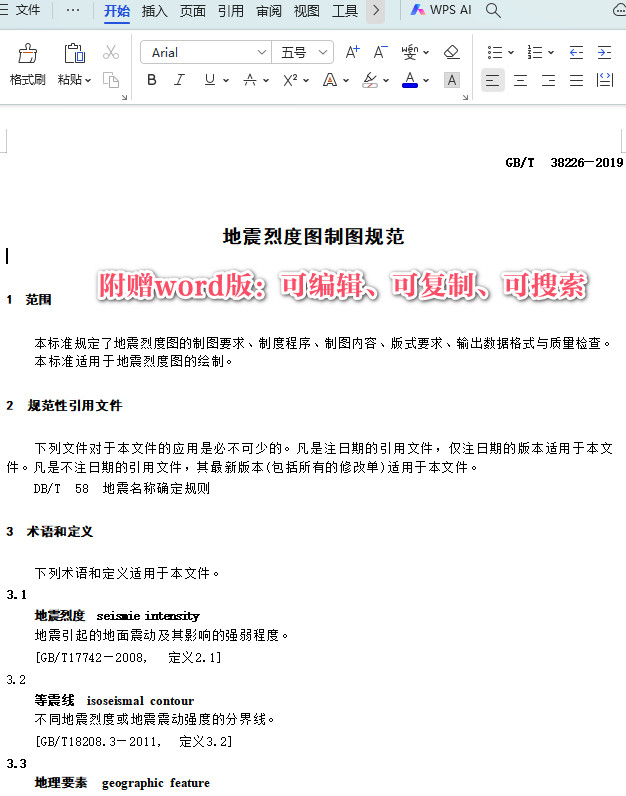
Task: Open the WPS AI assistant
Action: click(x=441, y=10)
